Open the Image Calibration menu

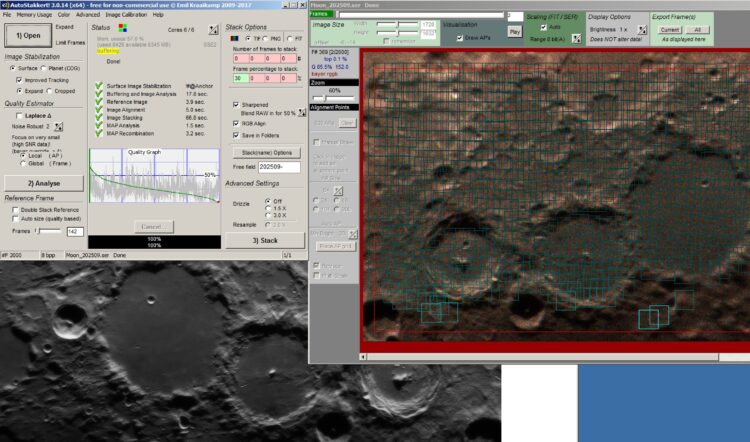pyautogui.click(x=126, y=15)
